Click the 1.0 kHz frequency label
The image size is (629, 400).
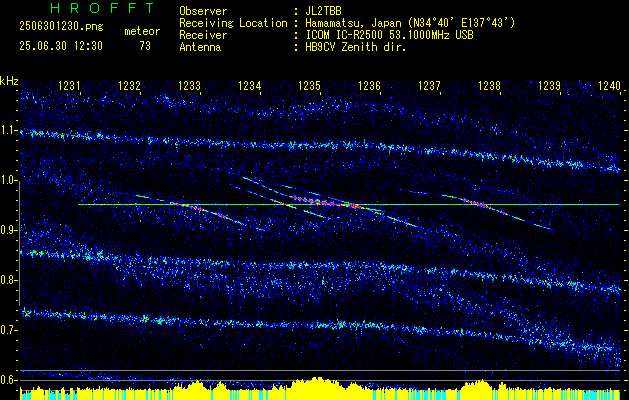click(9, 181)
